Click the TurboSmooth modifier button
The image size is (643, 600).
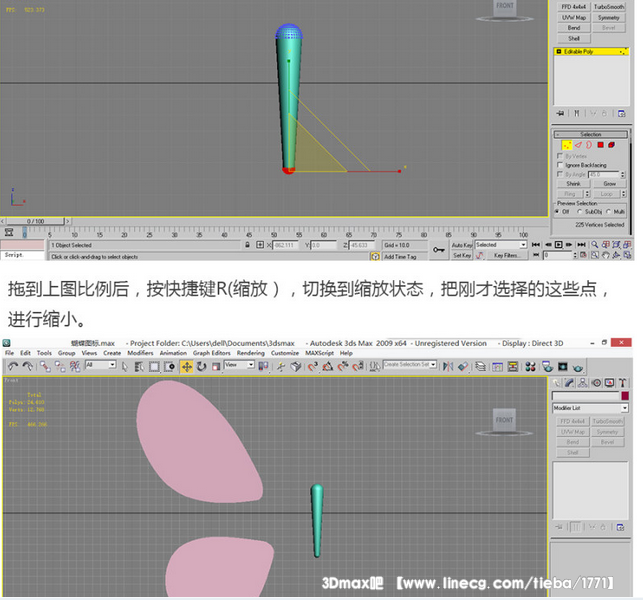point(607,7)
